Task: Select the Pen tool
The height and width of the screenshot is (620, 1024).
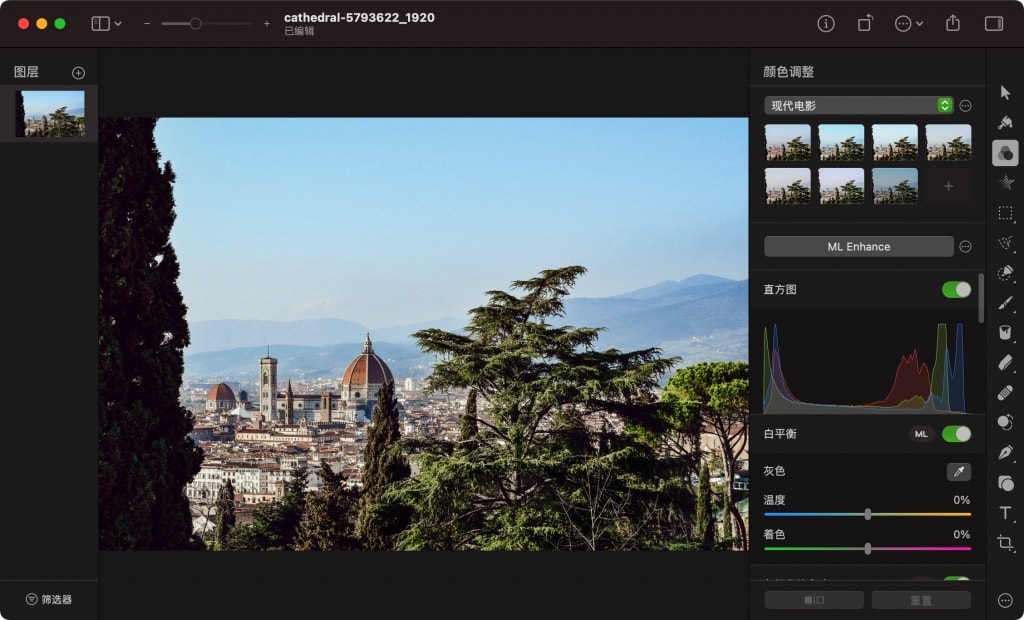Action: point(1005,452)
